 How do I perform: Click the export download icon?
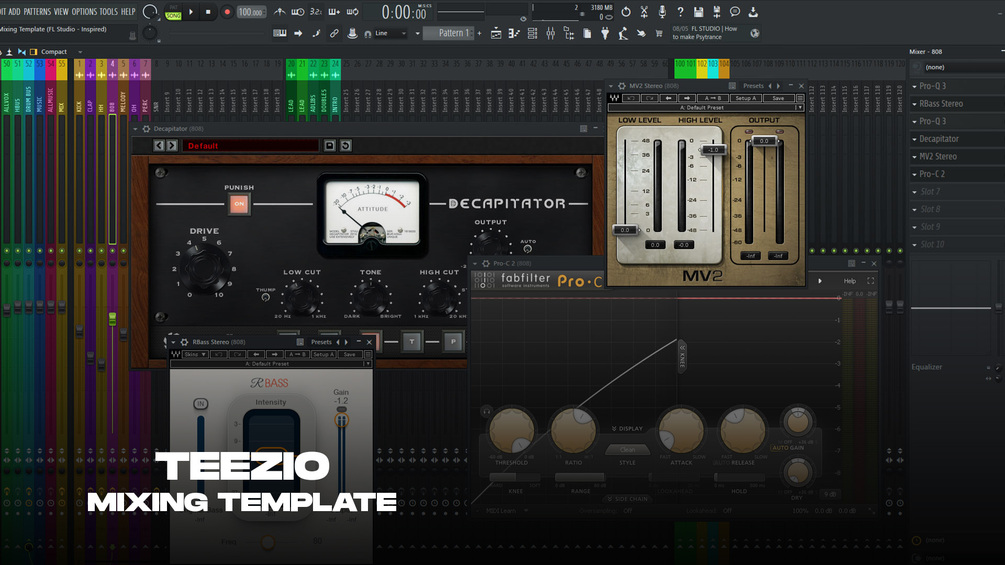753,12
